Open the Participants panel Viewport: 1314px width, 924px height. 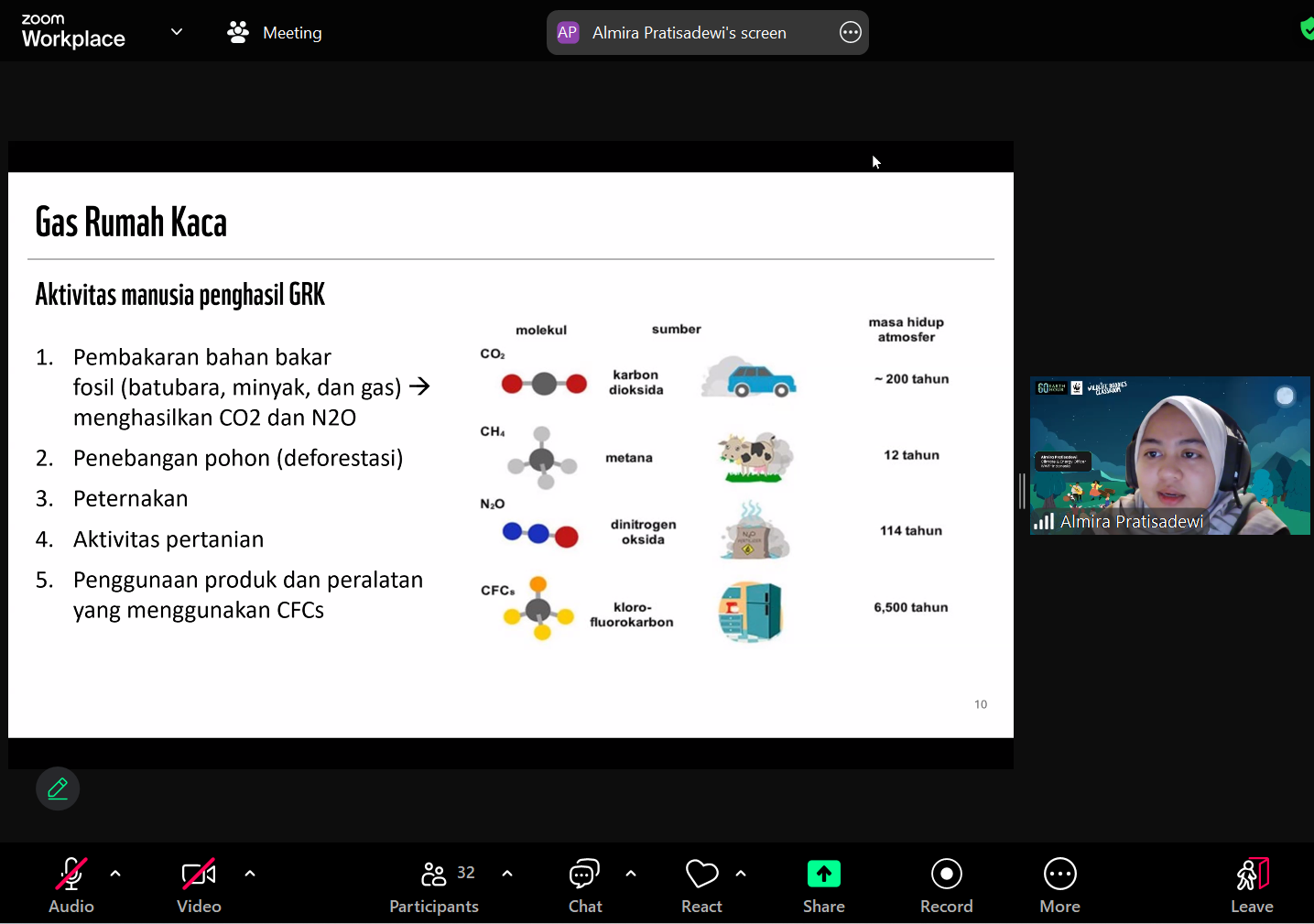coord(434,885)
